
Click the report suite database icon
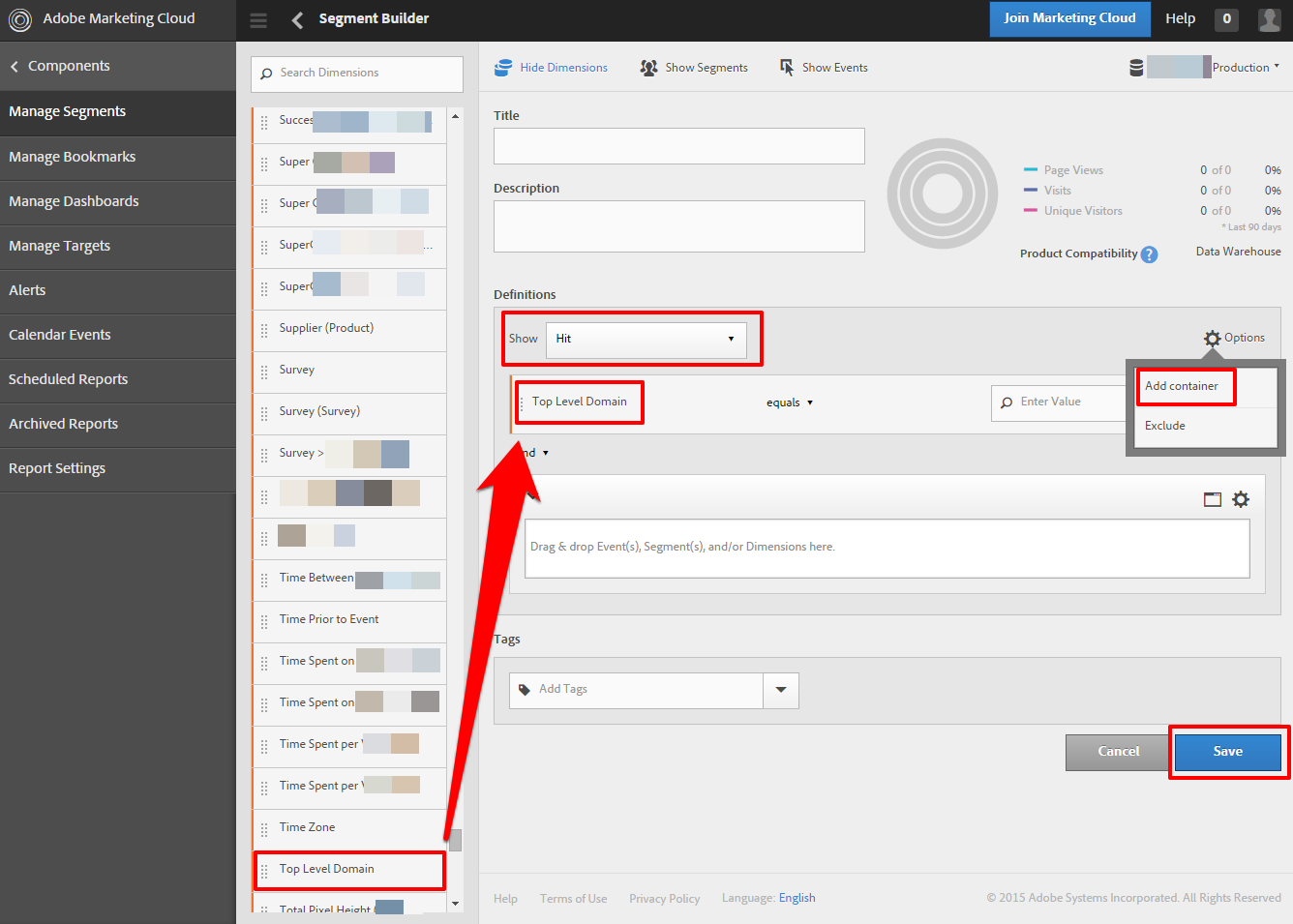pyautogui.click(x=1136, y=68)
